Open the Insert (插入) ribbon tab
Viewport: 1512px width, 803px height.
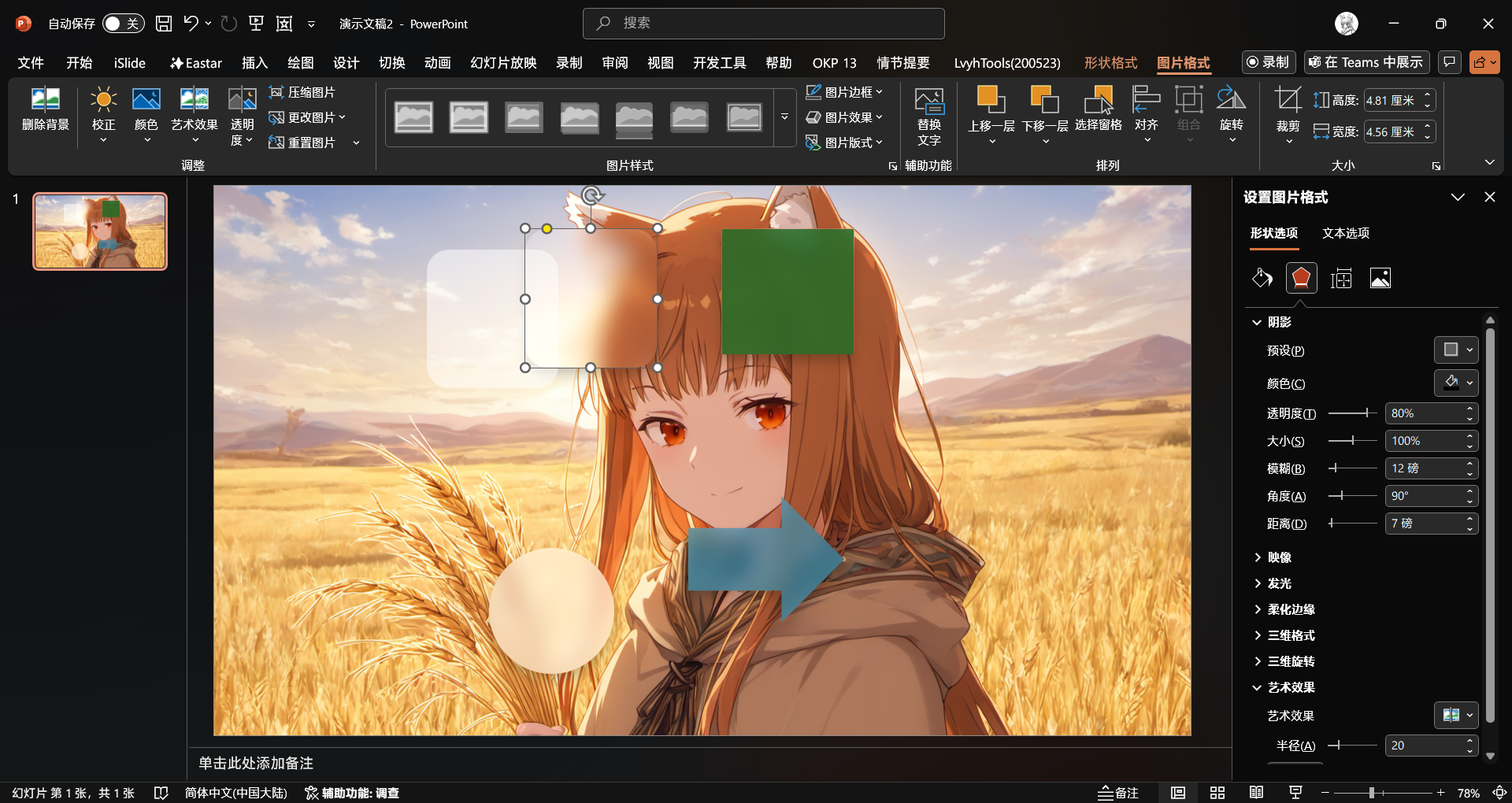[x=254, y=63]
